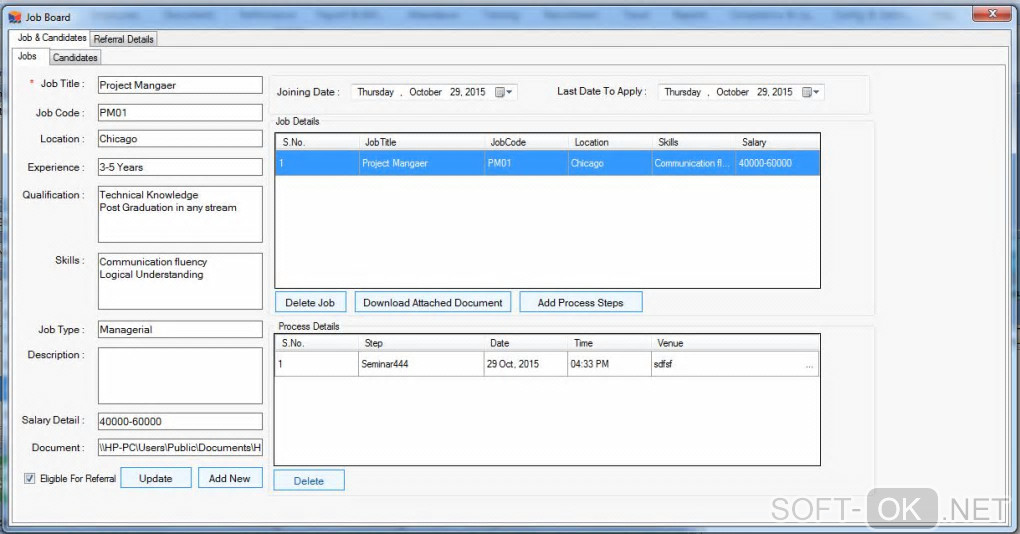This screenshot has height=534, width=1020.
Task: Open the Last Date To Apply calendar picker
Action: tap(811, 92)
